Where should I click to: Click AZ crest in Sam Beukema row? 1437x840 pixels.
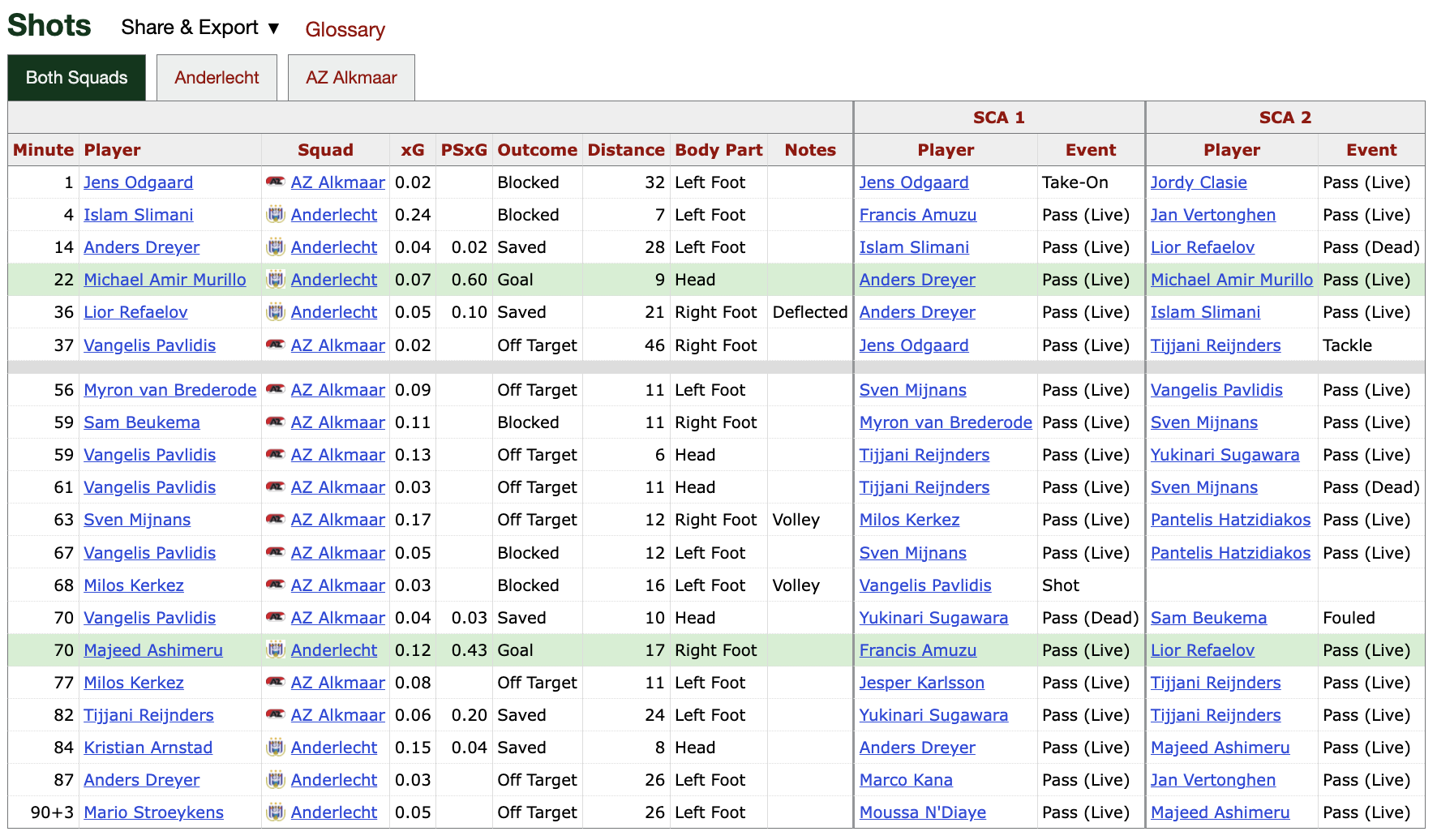276,422
